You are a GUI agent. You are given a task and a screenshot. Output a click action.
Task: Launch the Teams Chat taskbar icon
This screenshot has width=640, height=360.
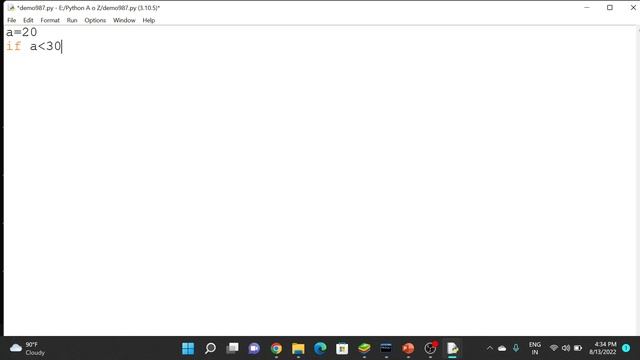pos(254,348)
